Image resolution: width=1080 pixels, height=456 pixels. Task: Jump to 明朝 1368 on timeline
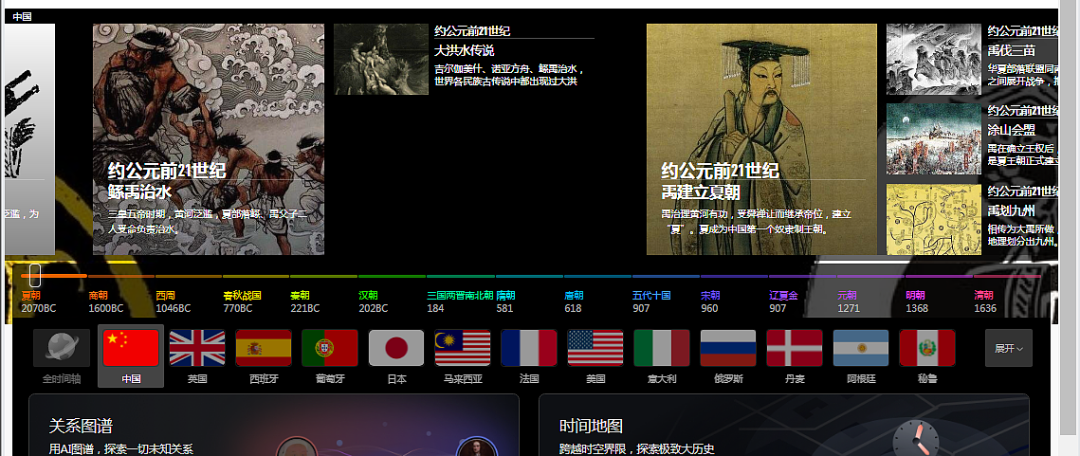click(917, 302)
